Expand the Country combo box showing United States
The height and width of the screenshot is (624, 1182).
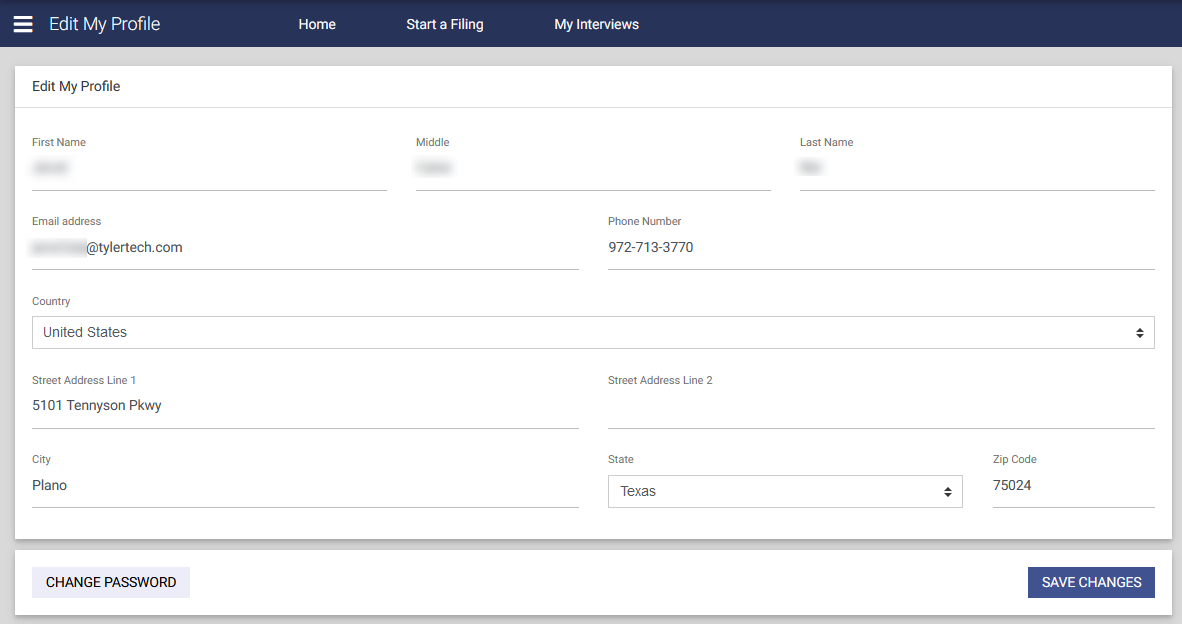593,332
